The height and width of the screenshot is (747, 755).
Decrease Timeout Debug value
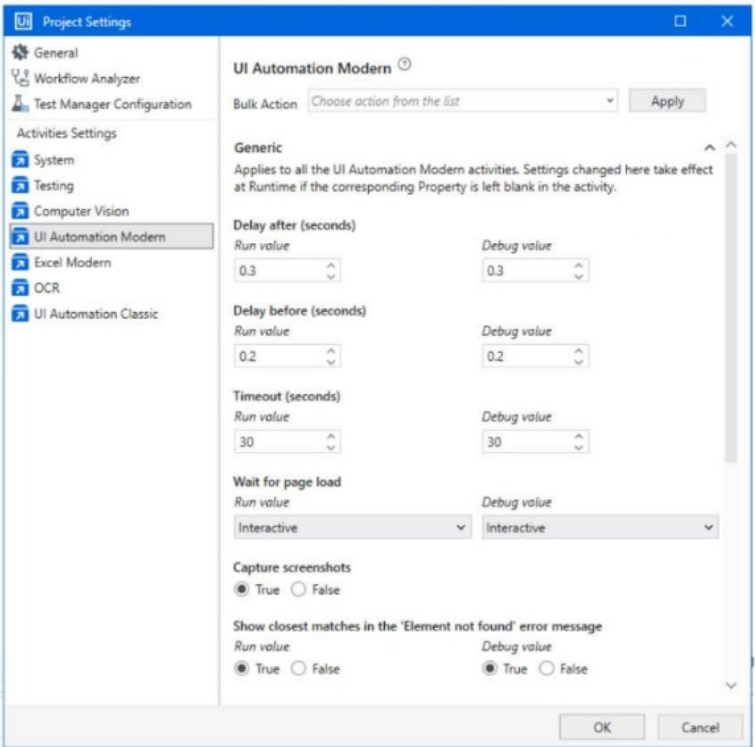(579, 447)
